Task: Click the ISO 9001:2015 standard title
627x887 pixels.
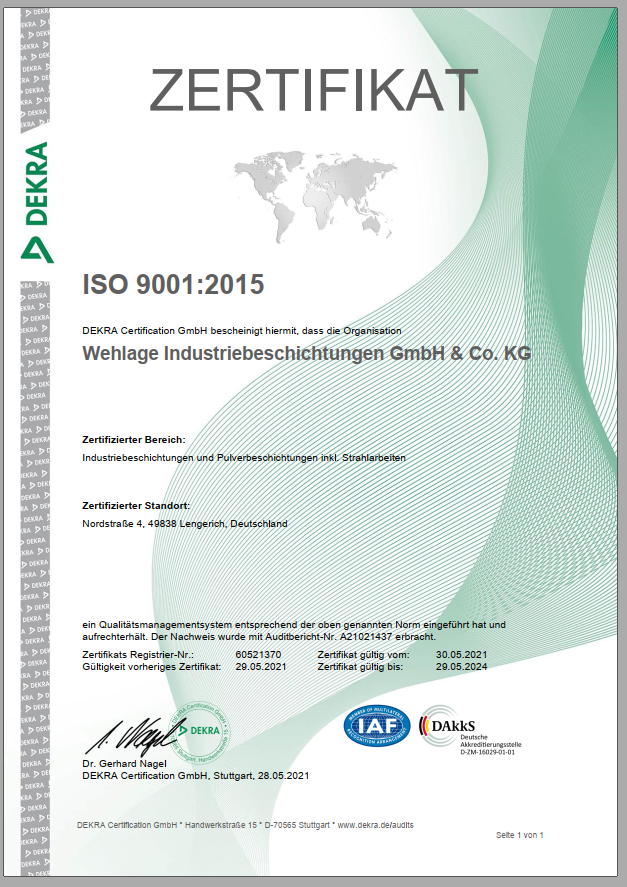Action: pyautogui.click(x=173, y=284)
